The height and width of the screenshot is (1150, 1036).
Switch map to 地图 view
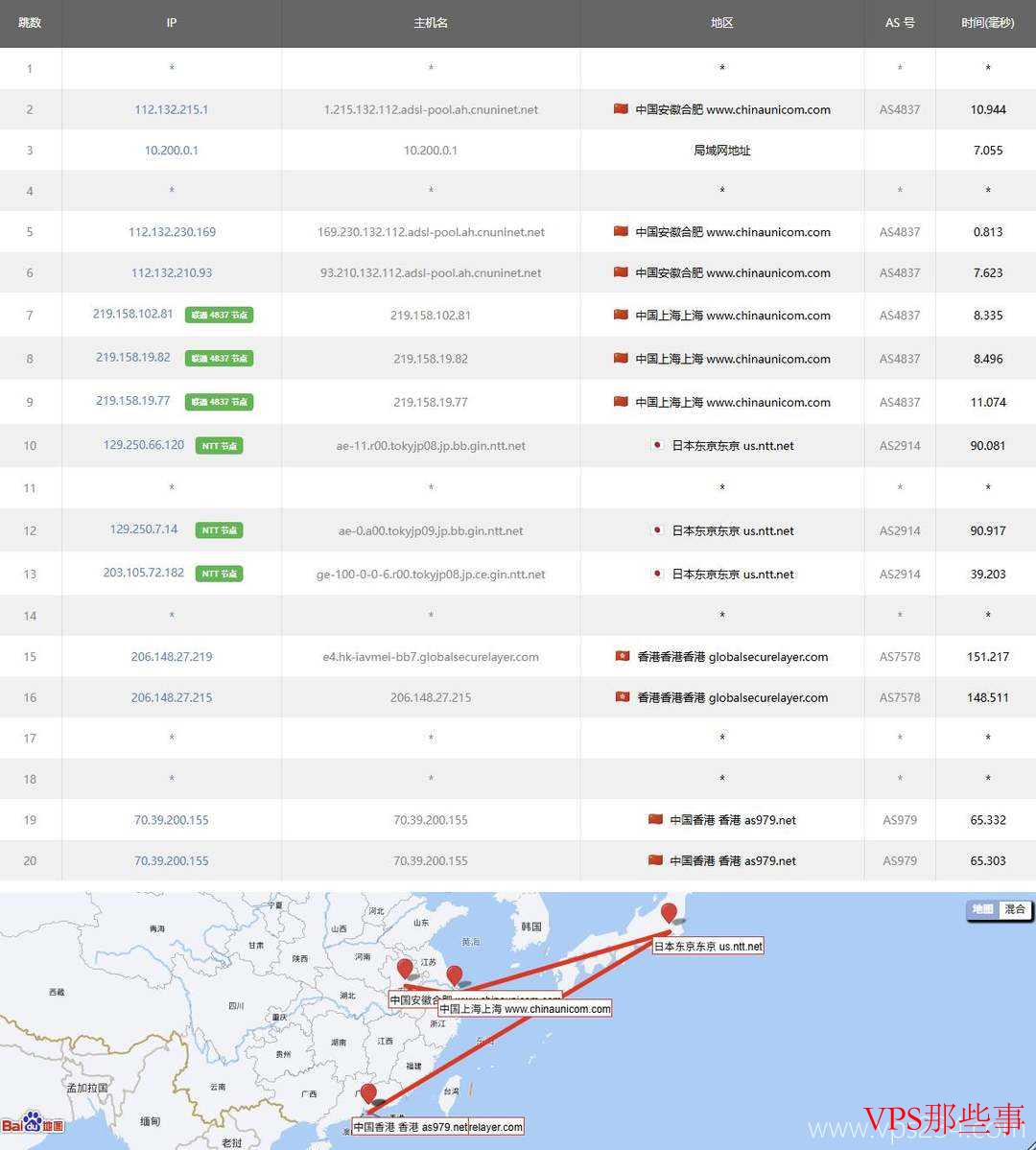(982, 909)
